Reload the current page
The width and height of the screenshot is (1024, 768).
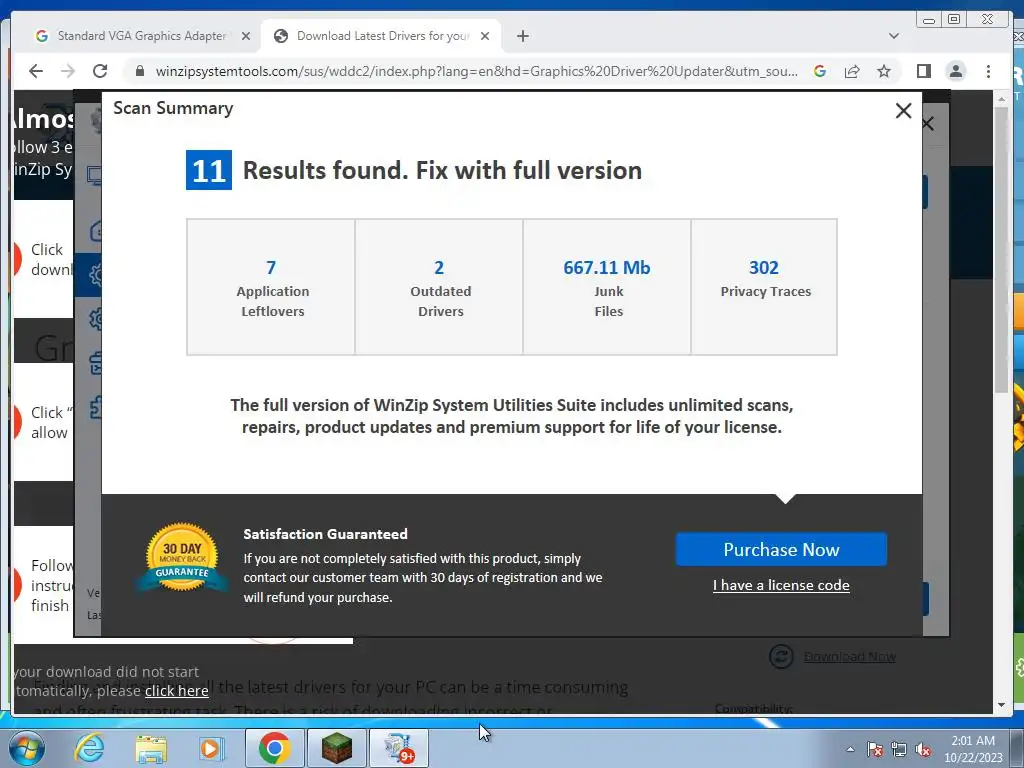click(100, 71)
